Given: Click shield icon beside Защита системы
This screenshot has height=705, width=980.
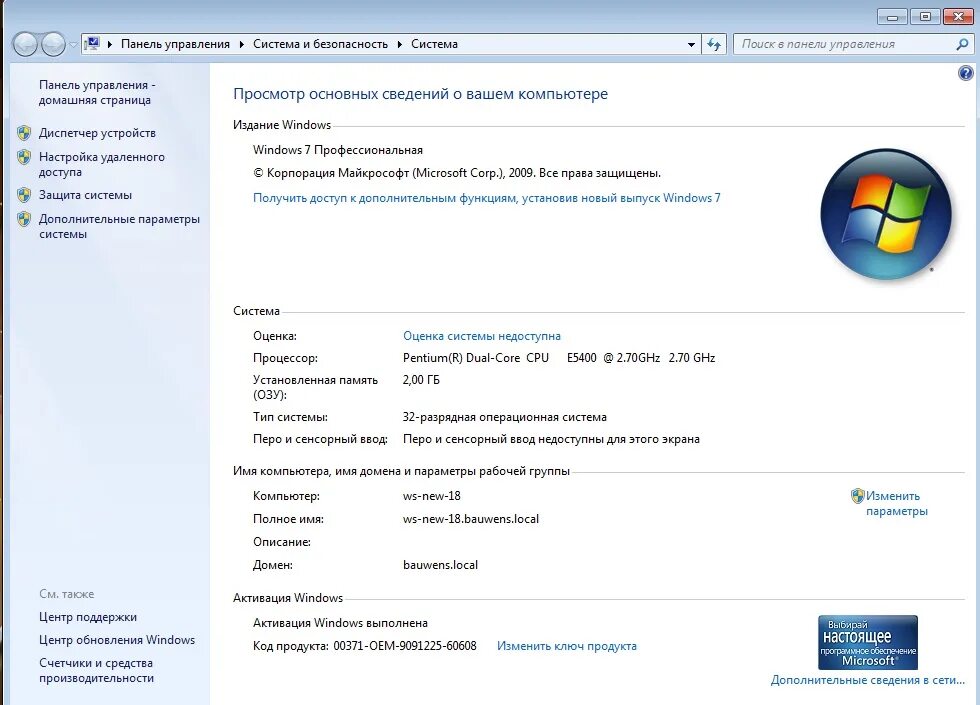Looking at the screenshot, I should click(x=24, y=195).
